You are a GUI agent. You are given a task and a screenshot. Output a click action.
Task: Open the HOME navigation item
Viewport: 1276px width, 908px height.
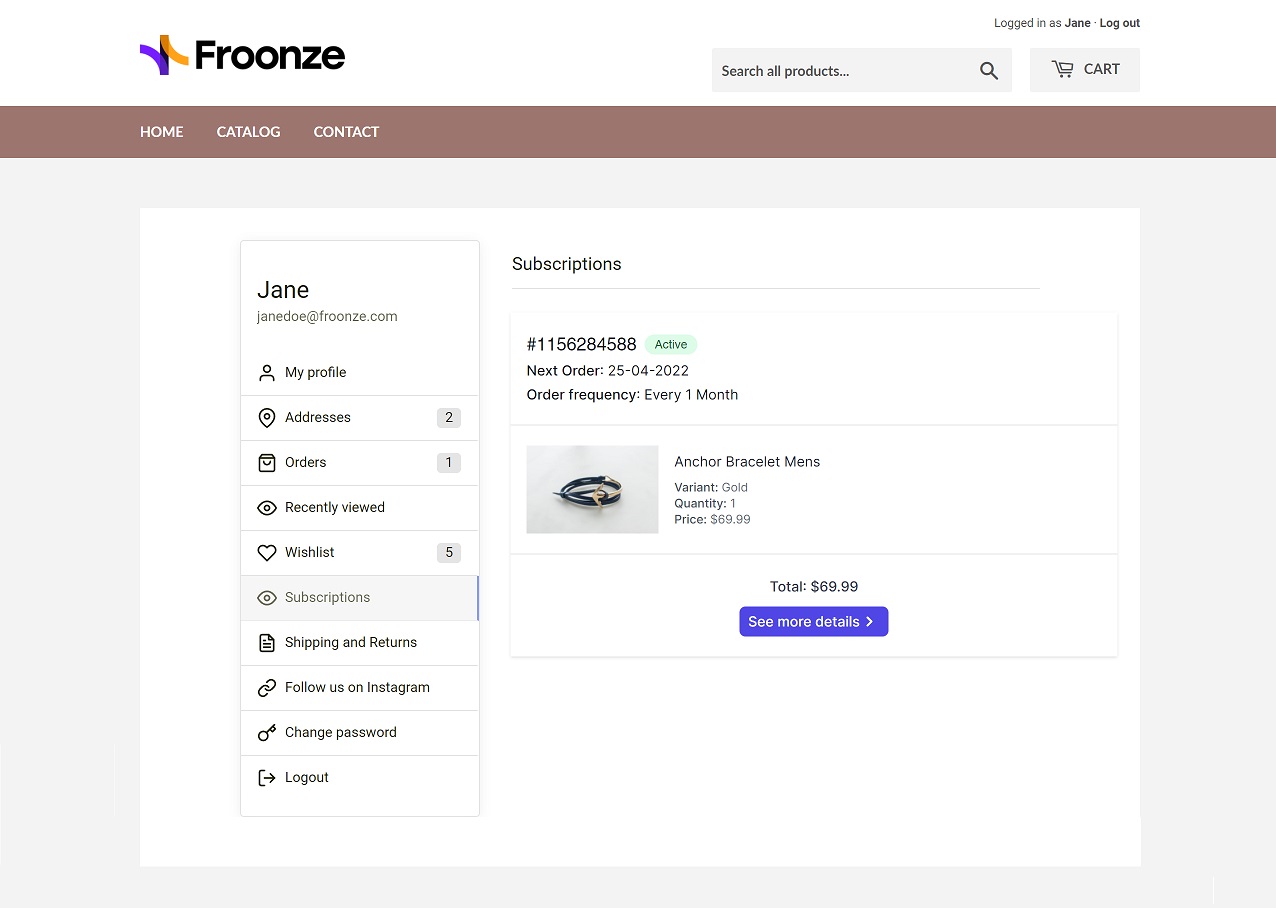coord(162,132)
